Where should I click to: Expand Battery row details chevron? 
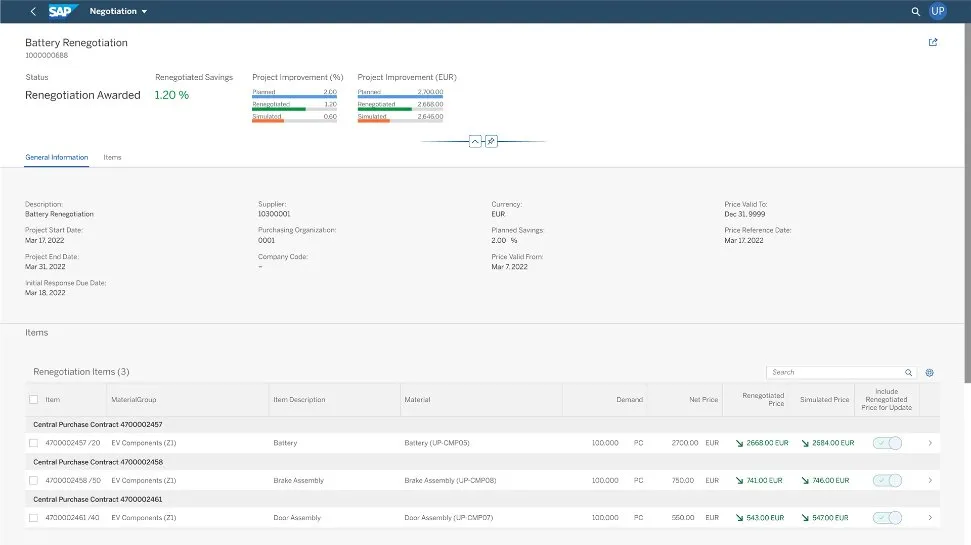coord(930,442)
